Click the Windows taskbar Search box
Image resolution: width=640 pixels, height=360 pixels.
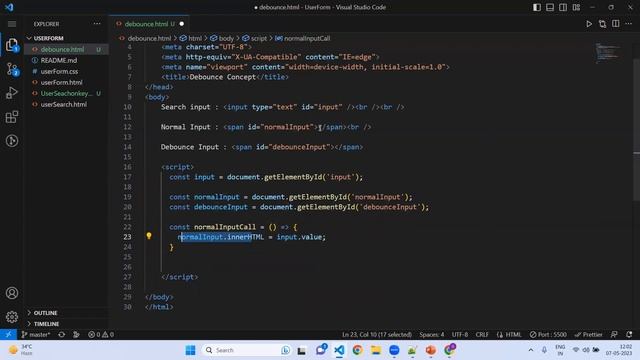pyautogui.click(x=246, y=350)
